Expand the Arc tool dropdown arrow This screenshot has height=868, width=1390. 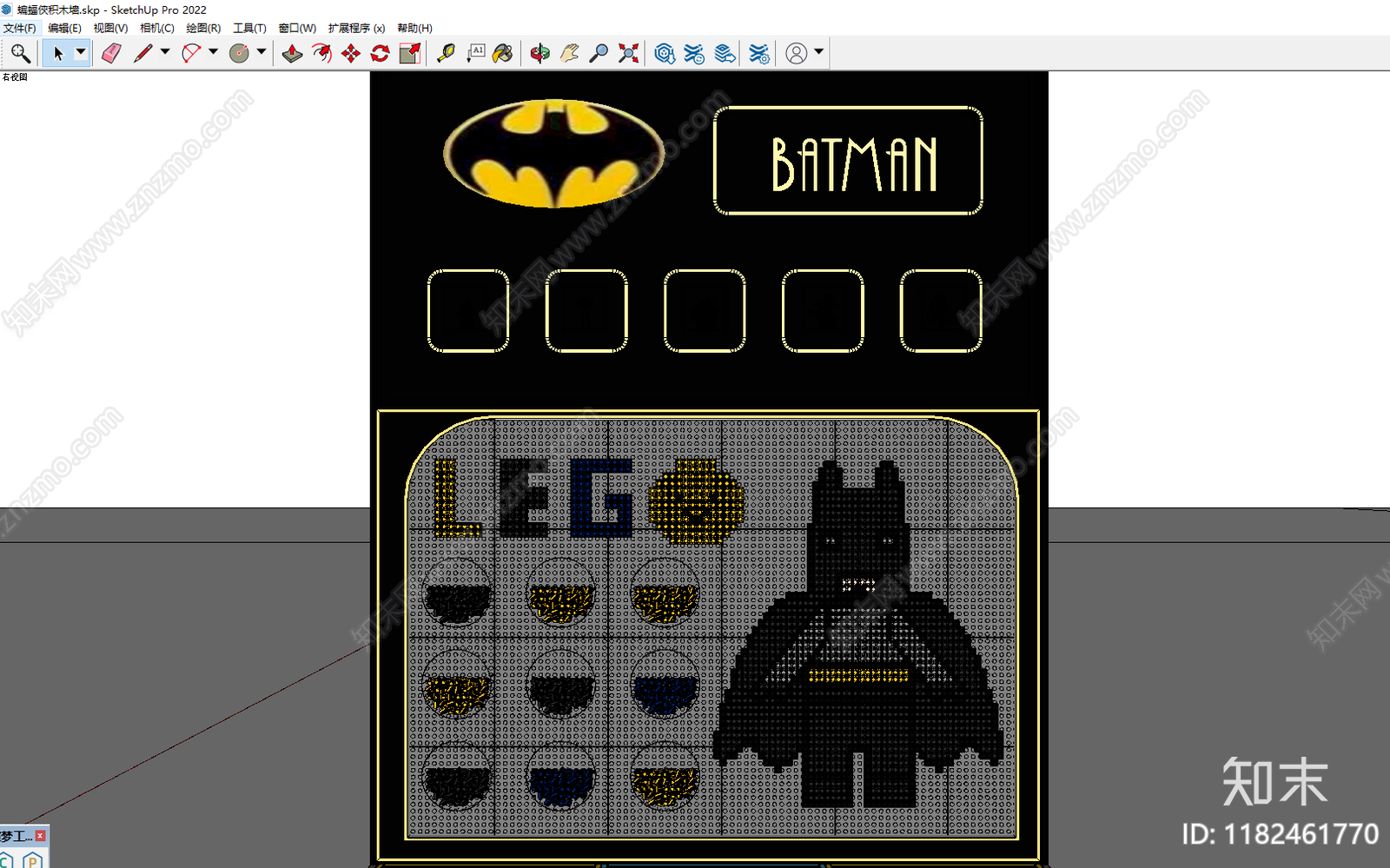[x=213, y=52]
